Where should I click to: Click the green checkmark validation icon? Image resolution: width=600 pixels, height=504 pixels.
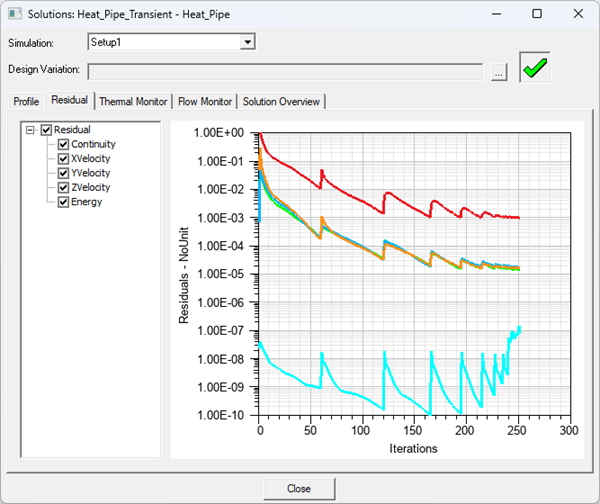(535, 67)
